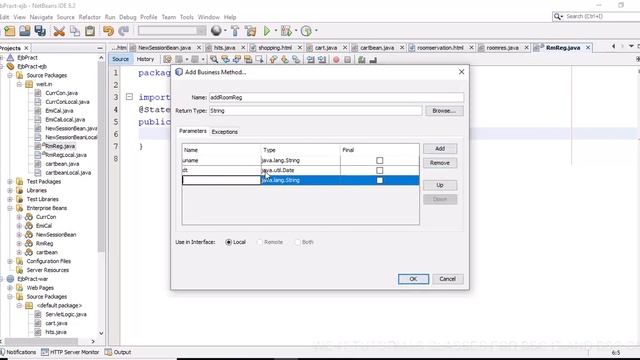This screenshot has width=640, height=360.
Task: Click the Debug Project toolbar icon
Action: point(286,31)
